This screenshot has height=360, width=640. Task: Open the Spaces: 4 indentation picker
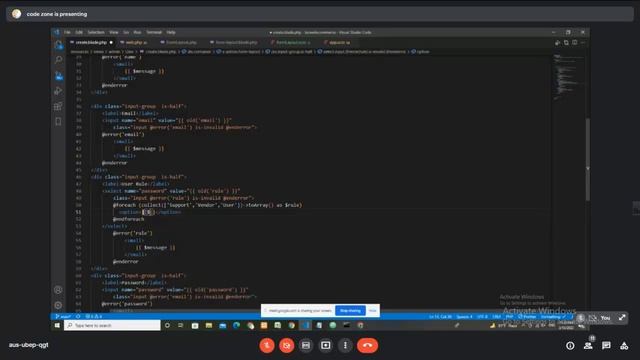click(x=464, y=317)
